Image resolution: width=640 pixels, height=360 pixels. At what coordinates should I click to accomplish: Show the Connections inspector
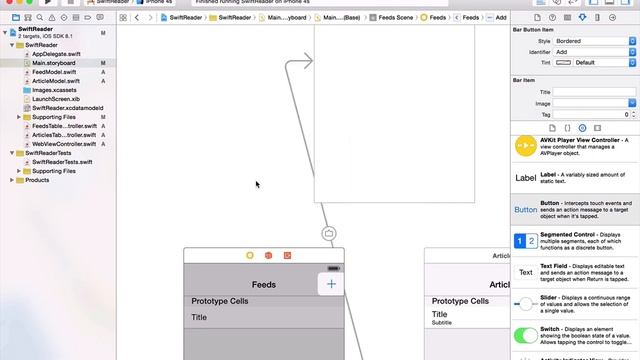(x=612, y=18)
